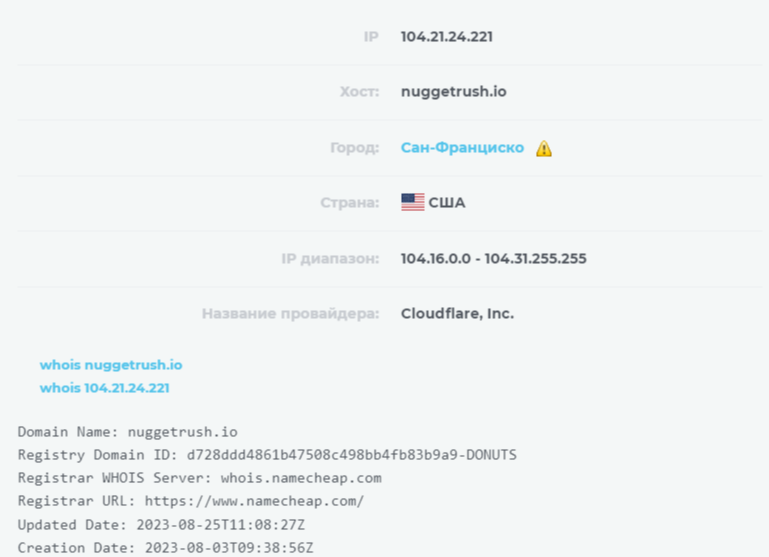769x557 pixels.
Task: Click the Registrar URL namecheap.com line
Action: pos(191,501)
